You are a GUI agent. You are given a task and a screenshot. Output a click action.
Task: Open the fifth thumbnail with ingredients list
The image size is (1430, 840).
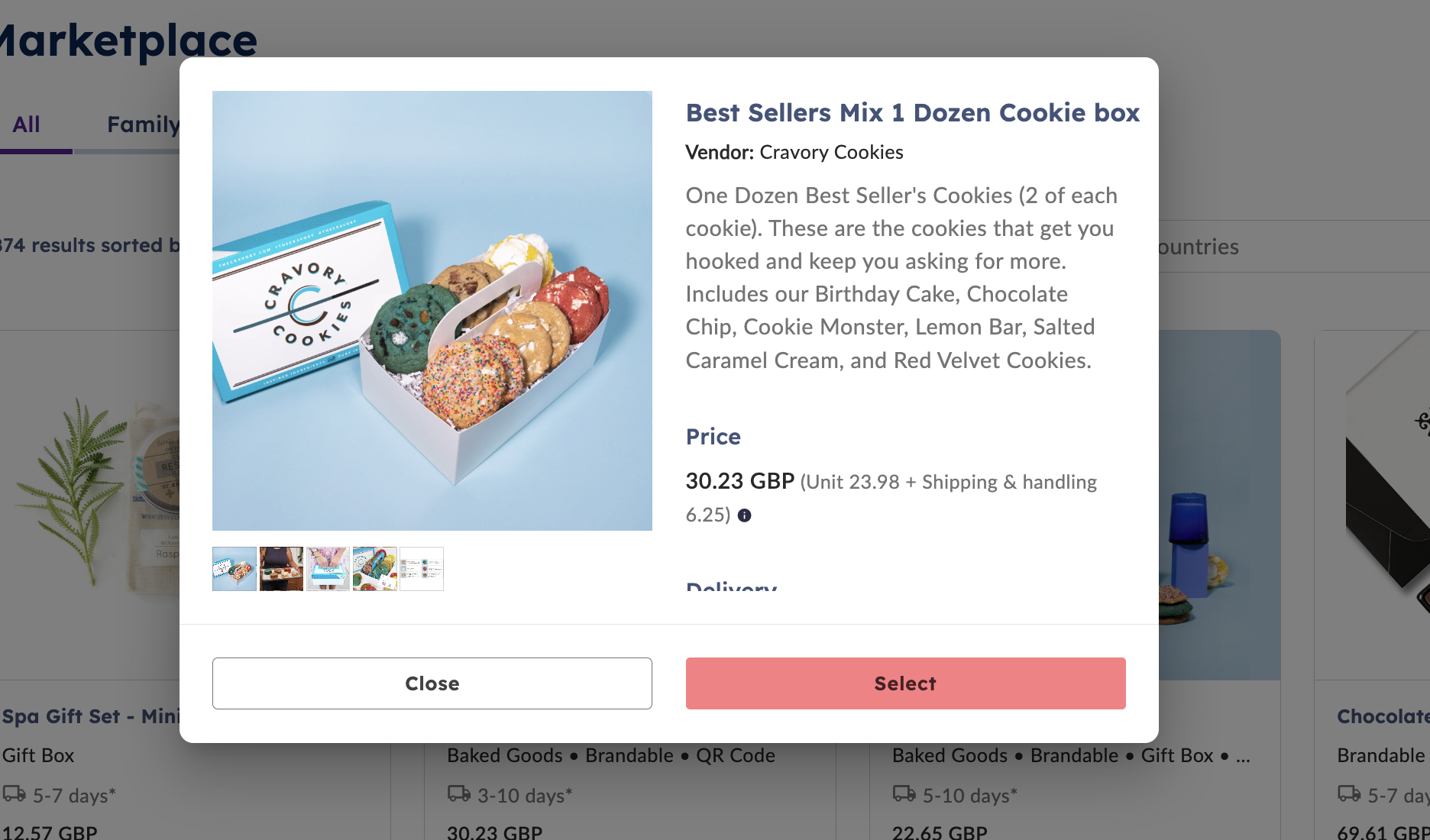[422, 569]
